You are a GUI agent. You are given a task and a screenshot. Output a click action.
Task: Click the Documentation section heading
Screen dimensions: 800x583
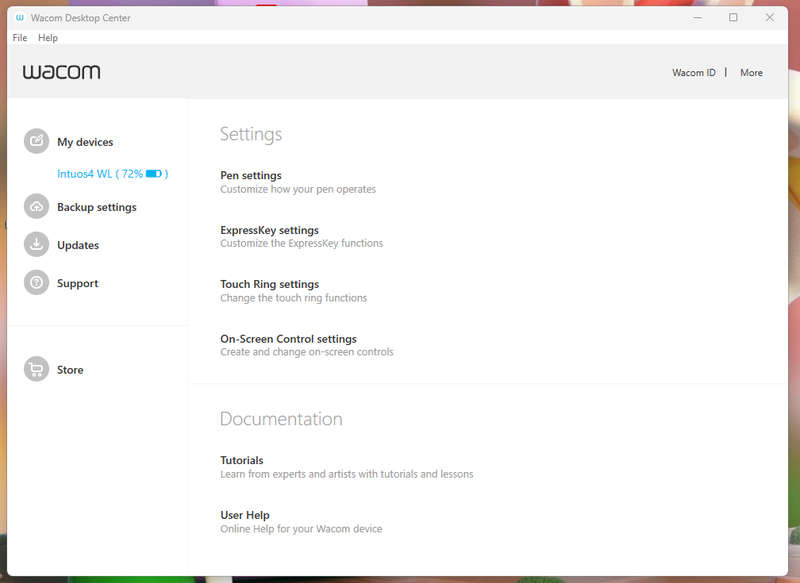[x=281, y=419]
